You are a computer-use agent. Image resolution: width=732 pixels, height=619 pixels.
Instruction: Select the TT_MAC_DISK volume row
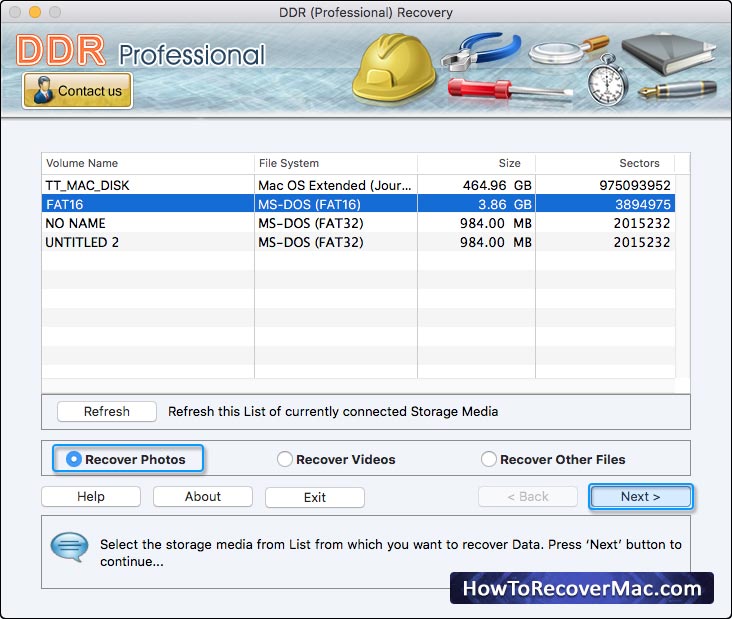click(x=358, y=185)
